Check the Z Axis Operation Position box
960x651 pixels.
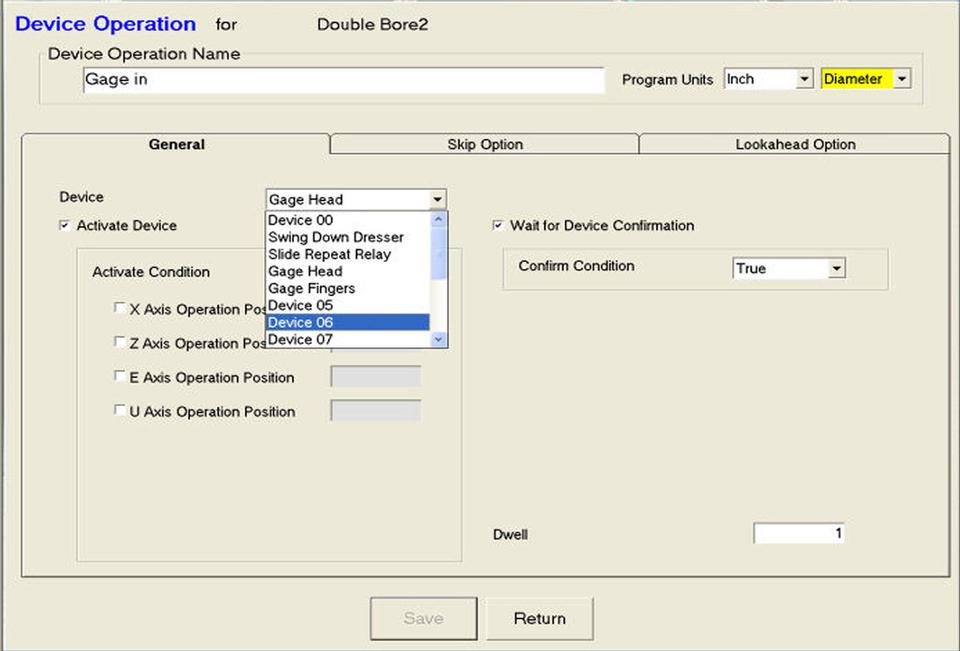pyautogui.click(x=120, y=343)
